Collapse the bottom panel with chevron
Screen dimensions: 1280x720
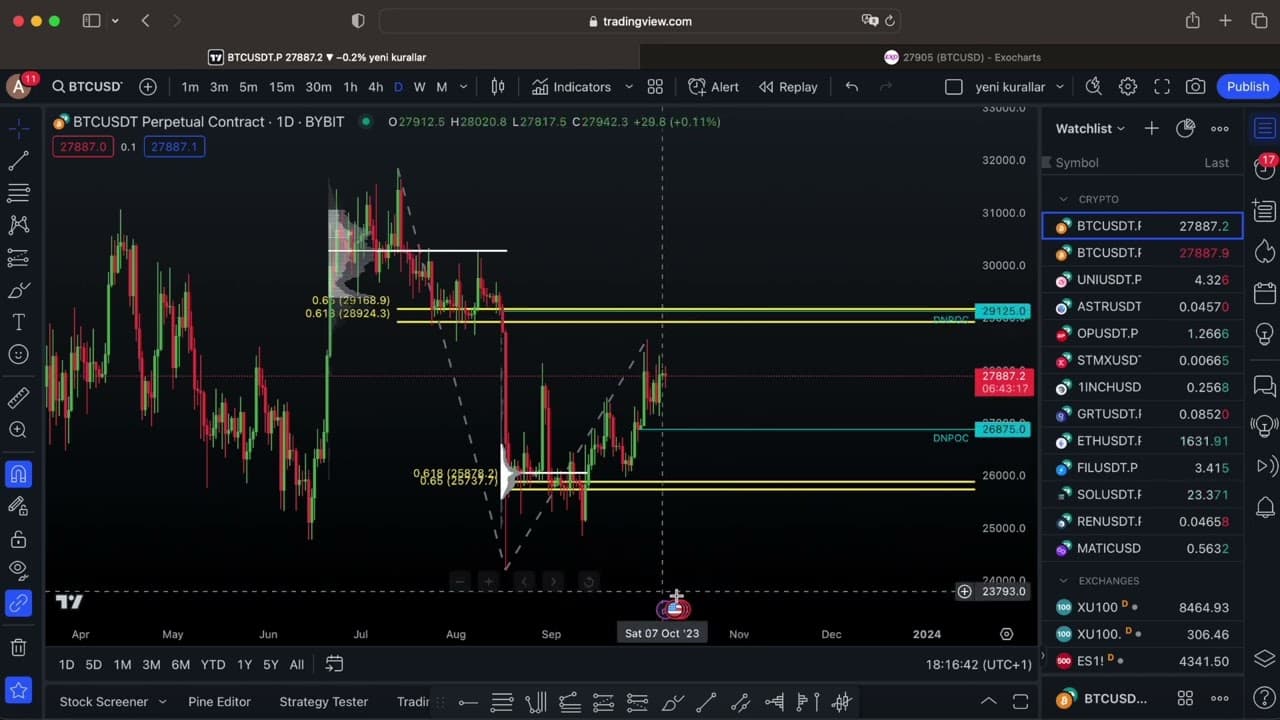coord(988,702)
